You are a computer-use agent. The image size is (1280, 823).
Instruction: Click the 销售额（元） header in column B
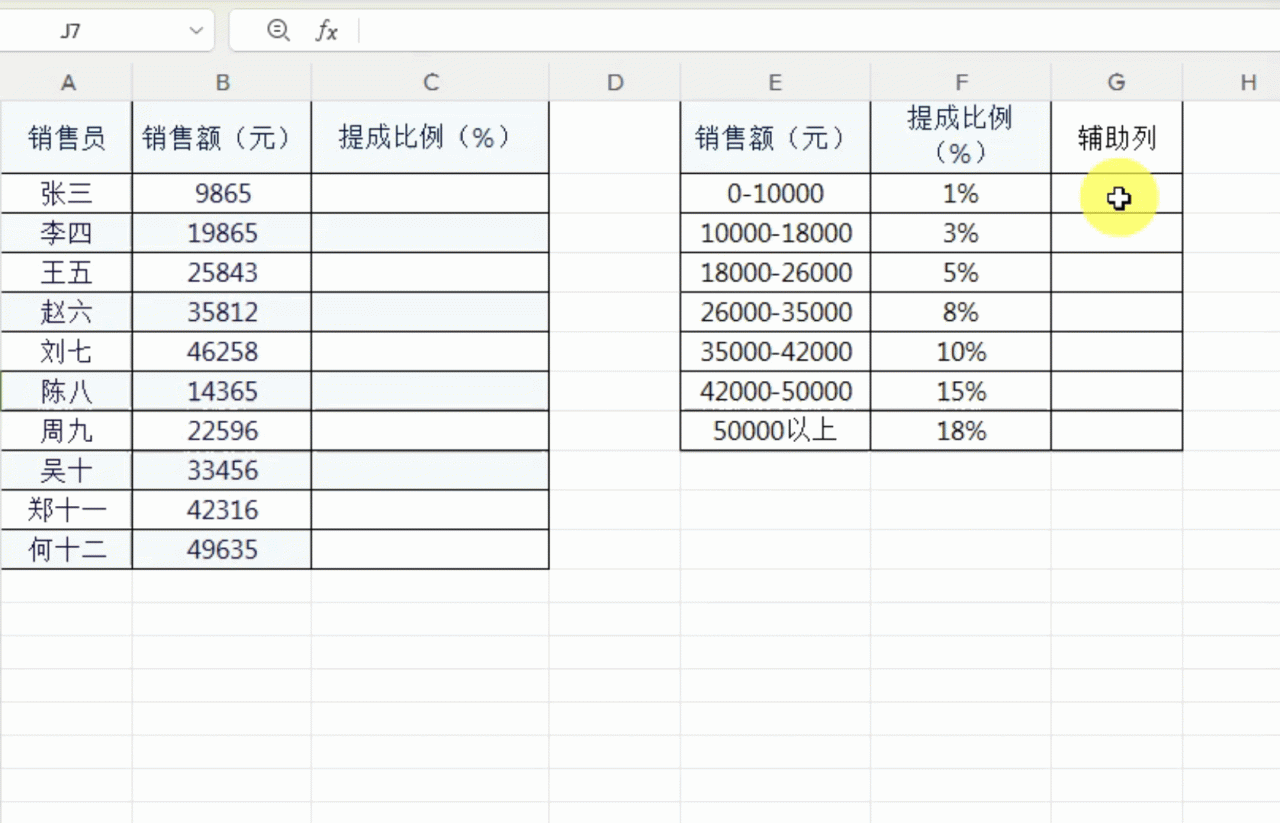(222, 137)
